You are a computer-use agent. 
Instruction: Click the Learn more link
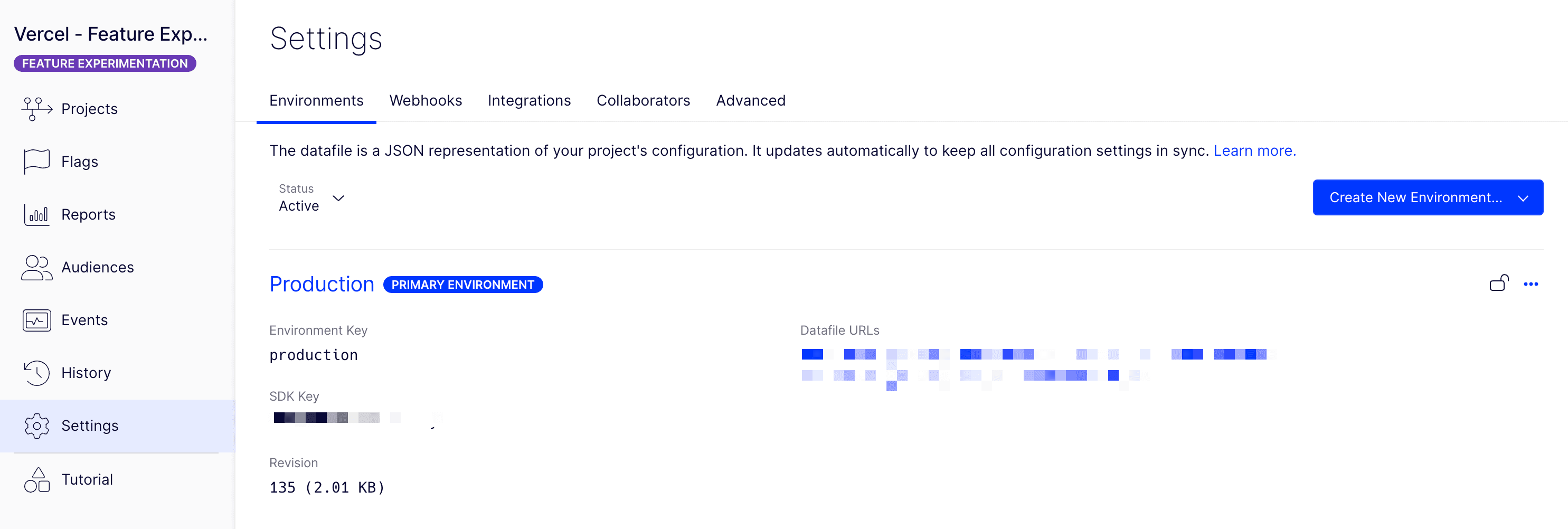1254,150
